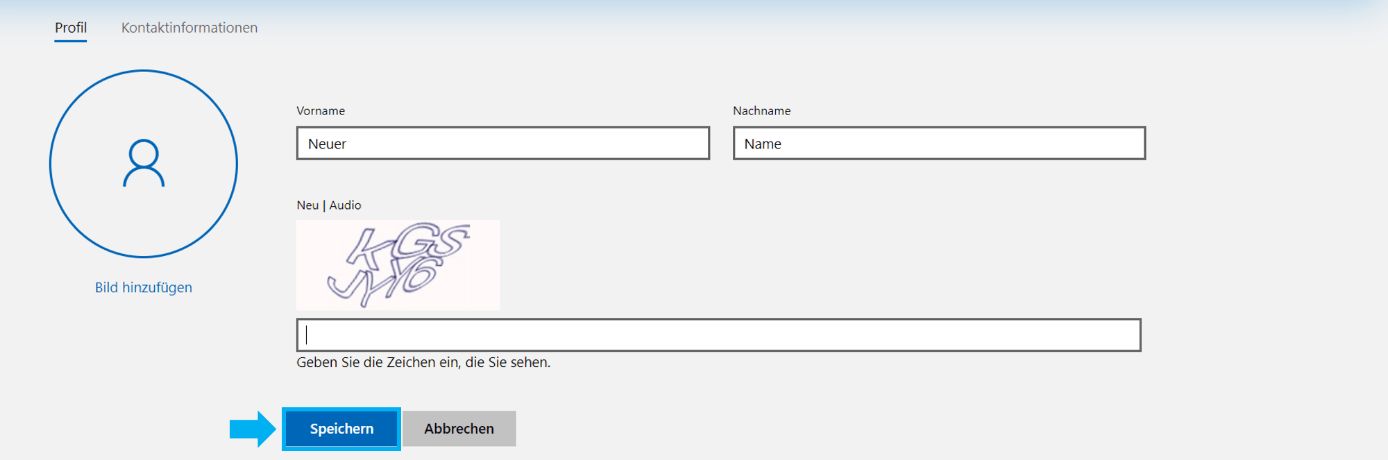1388x460 pixels.
Task: Select the Audio captcha option
Action: click(345, 205)
